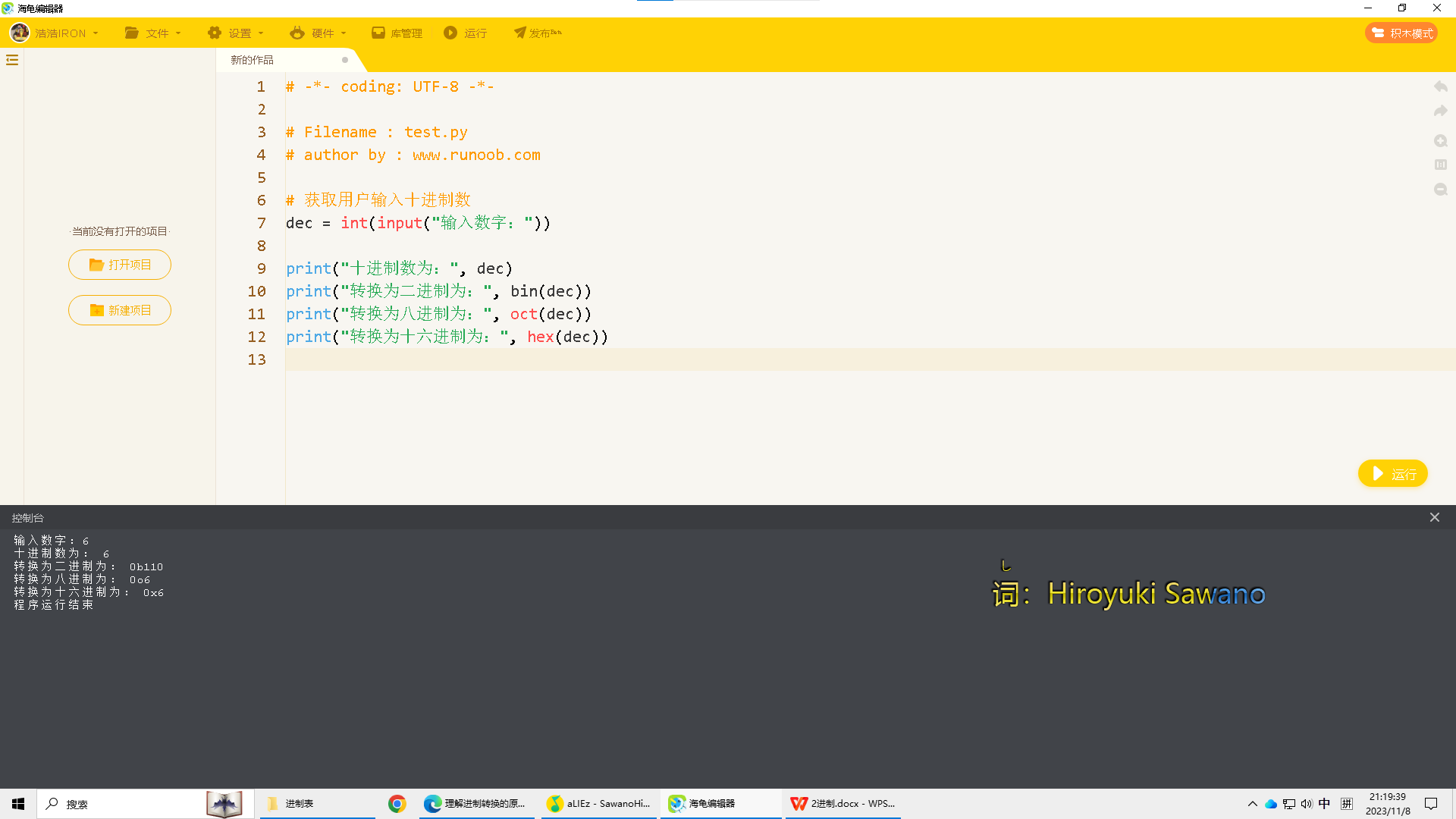Toggle to 积木模式 block mode
The image size is (1456, 819).
click(1401, 33)
